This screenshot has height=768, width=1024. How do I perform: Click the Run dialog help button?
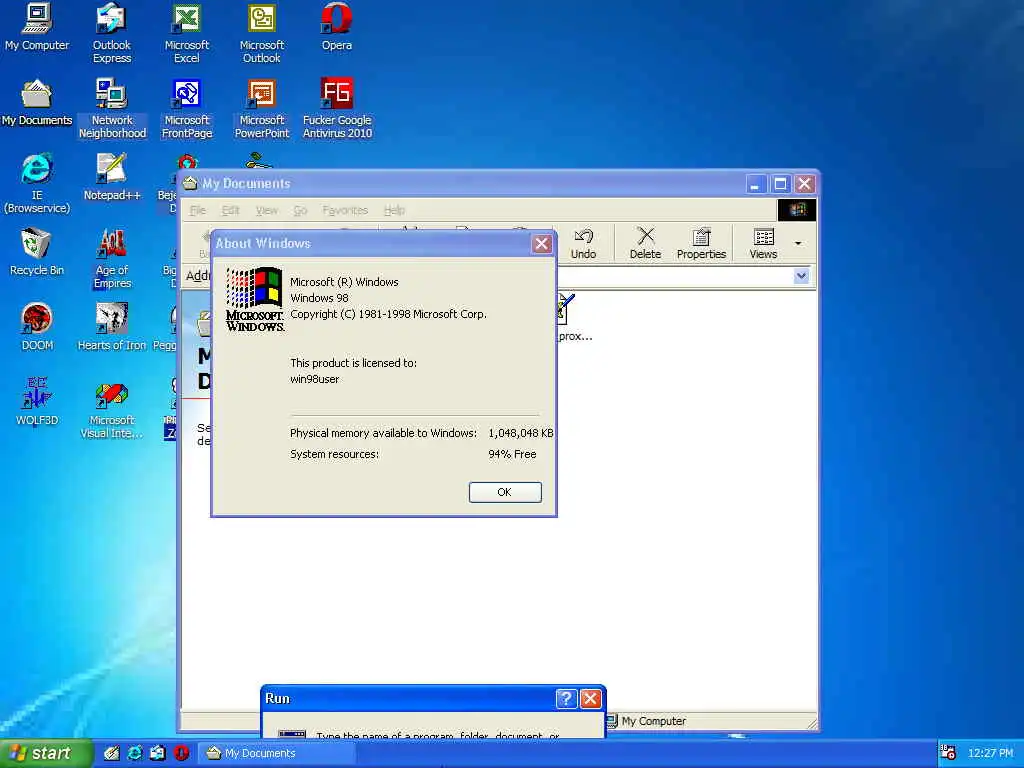pyautogui.click(x=566, y=699)
